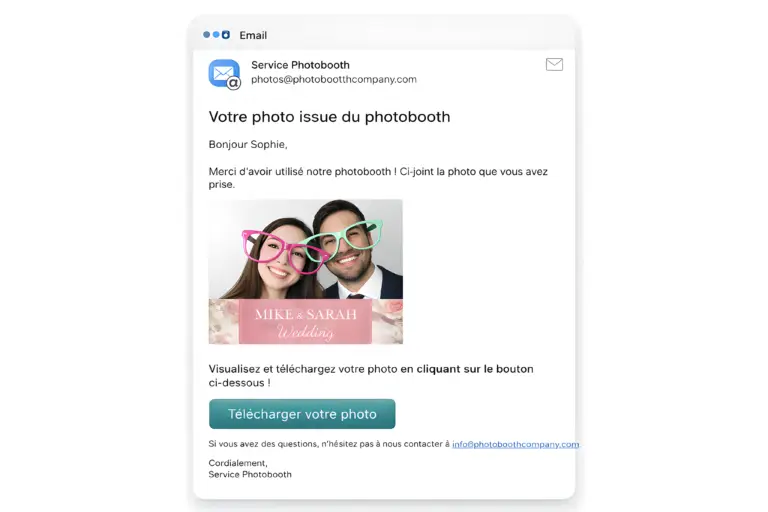768x512 pixels.
Task: Click the blue mail app avatar icon
Action: click(223, 73)
